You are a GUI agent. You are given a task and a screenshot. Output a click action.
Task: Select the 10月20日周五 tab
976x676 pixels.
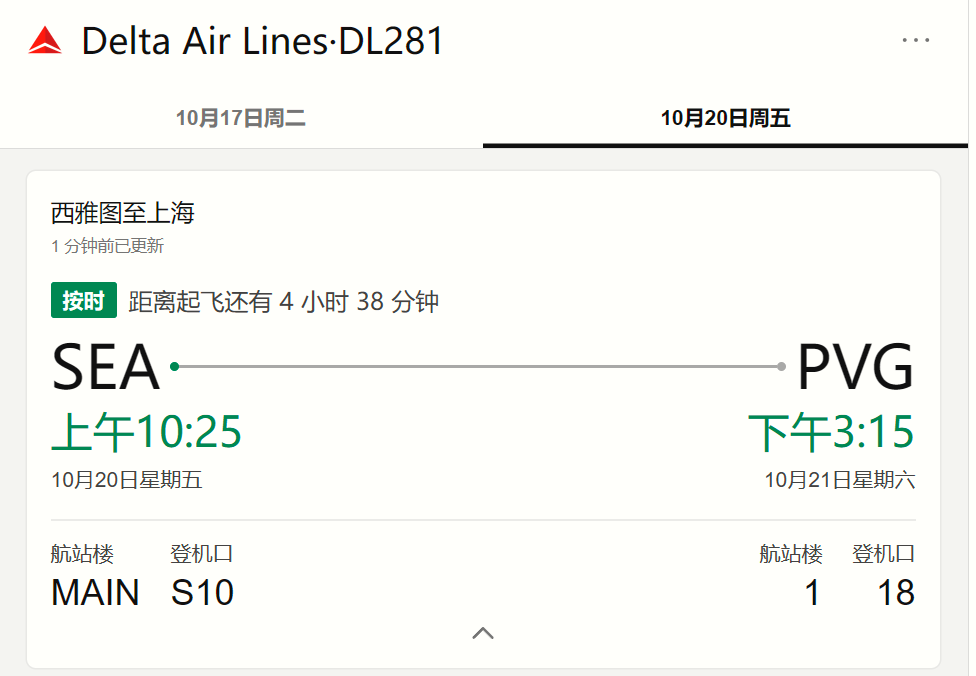tap(725, 118)
